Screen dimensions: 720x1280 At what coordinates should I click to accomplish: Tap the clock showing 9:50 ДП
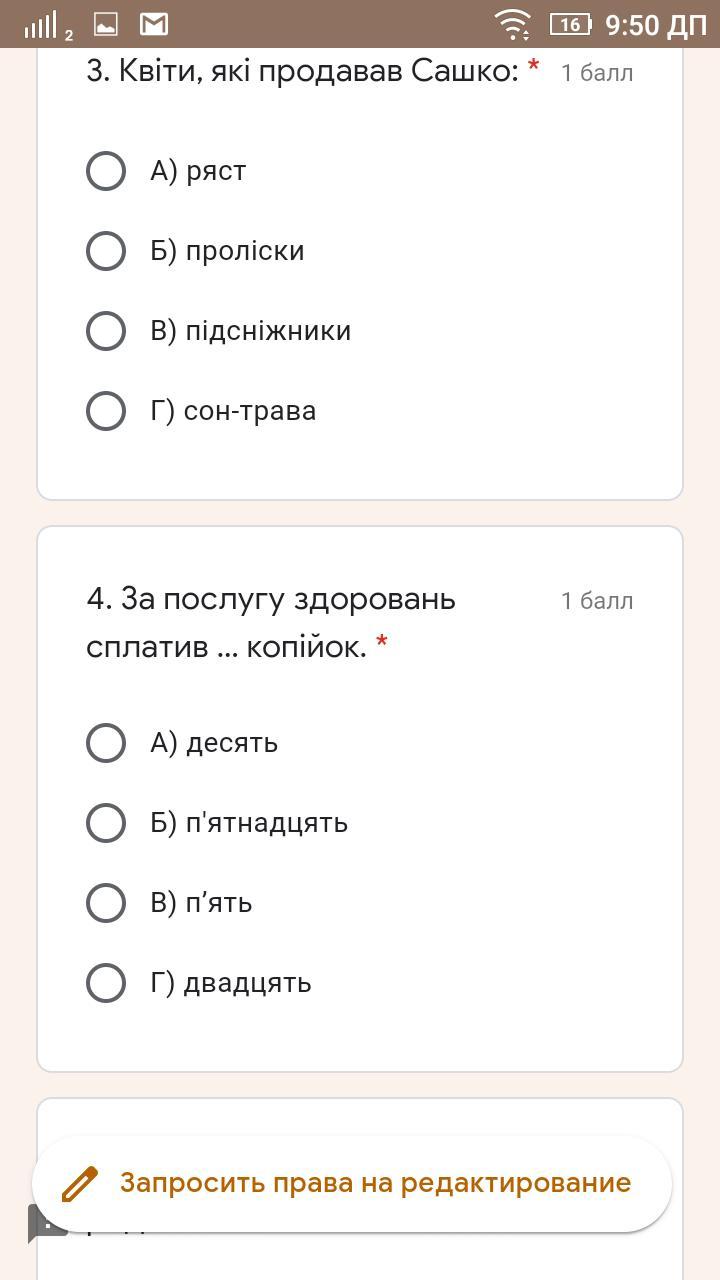[x=655, y=25]
